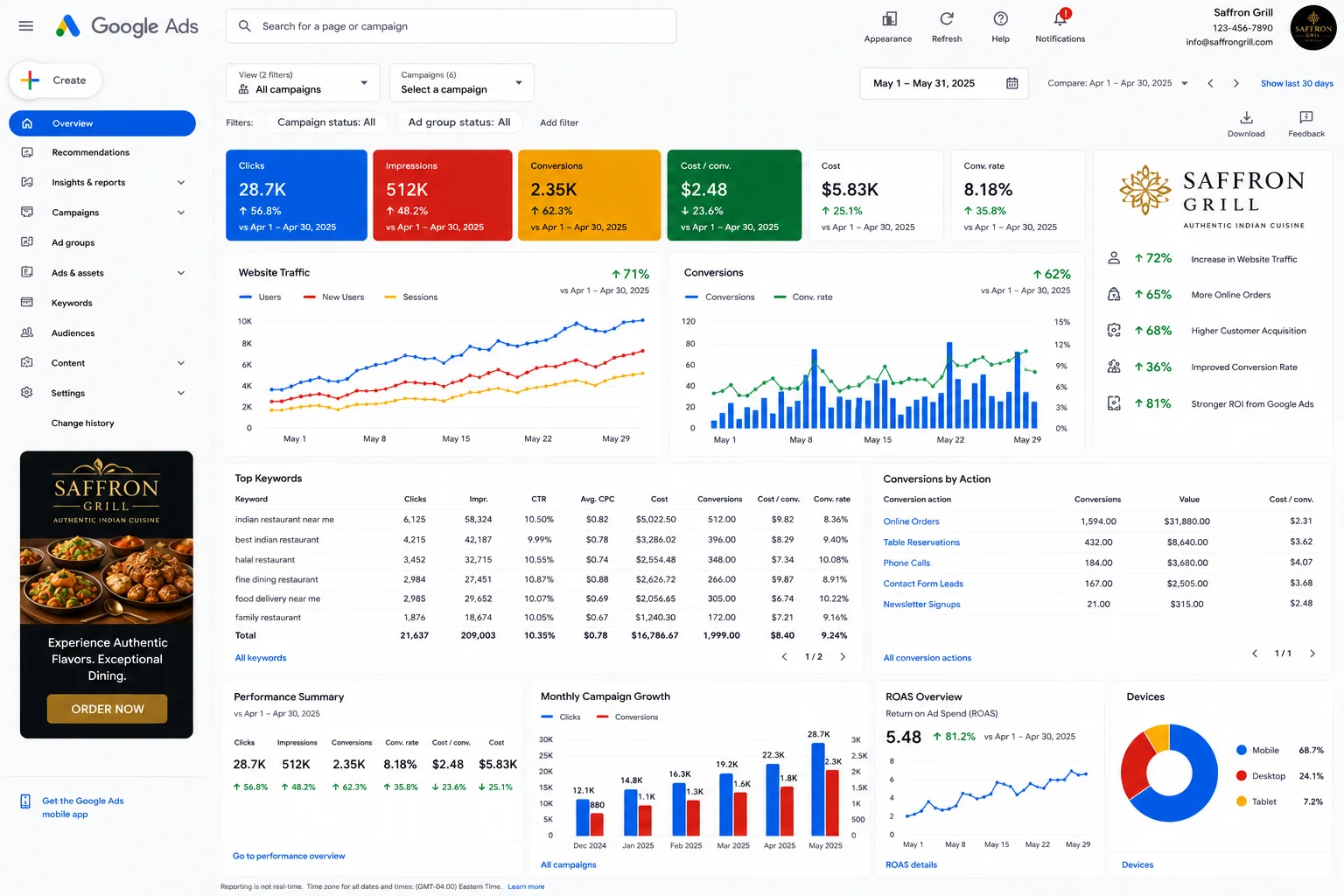This screenshot has width=1344, height=896.
Task: Click the Campaigns sidebar icon
Action: [27, 213]
